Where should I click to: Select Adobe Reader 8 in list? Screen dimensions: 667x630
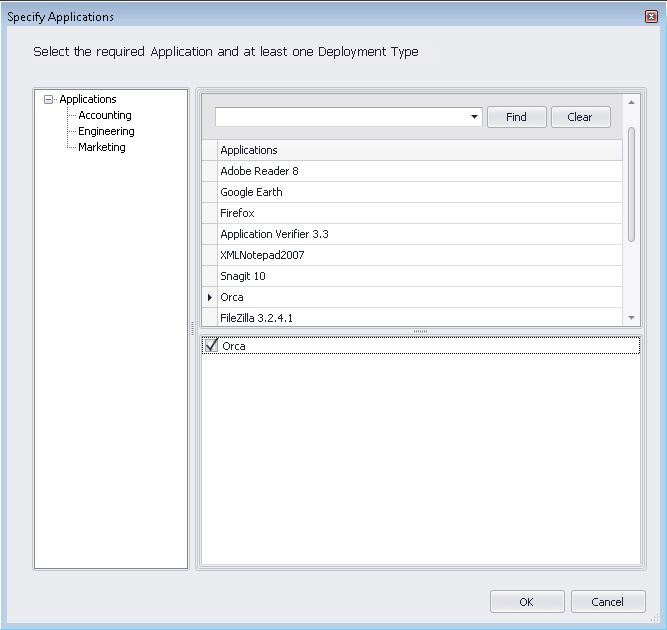click(x=259, y=171)
